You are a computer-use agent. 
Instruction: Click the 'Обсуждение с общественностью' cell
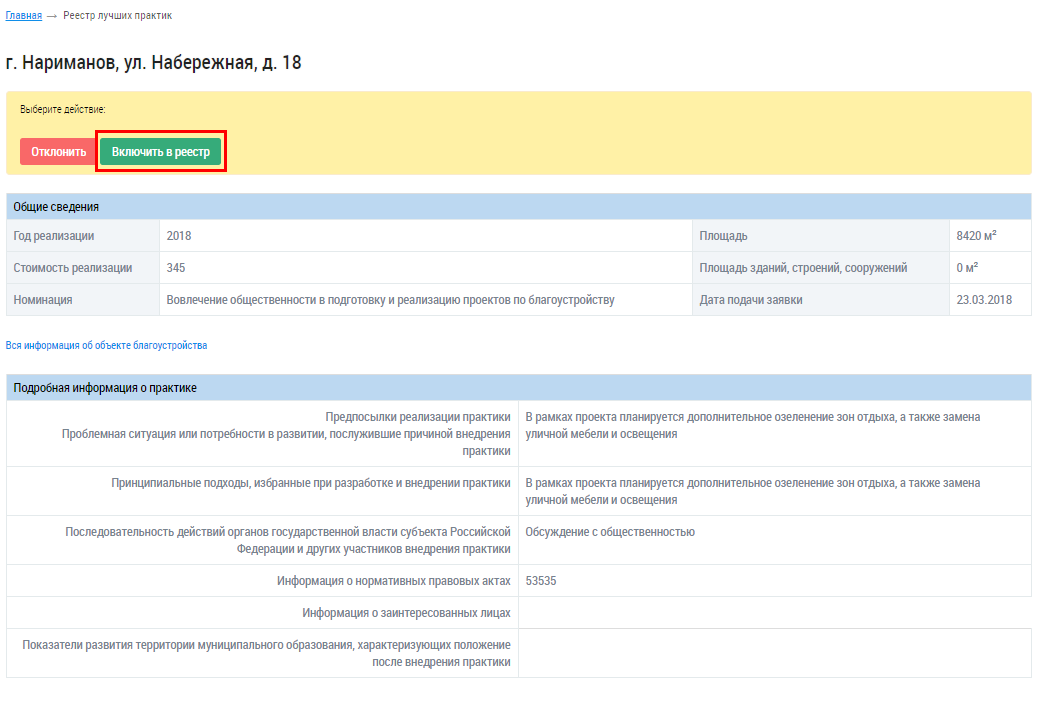[x=609, y=532]
